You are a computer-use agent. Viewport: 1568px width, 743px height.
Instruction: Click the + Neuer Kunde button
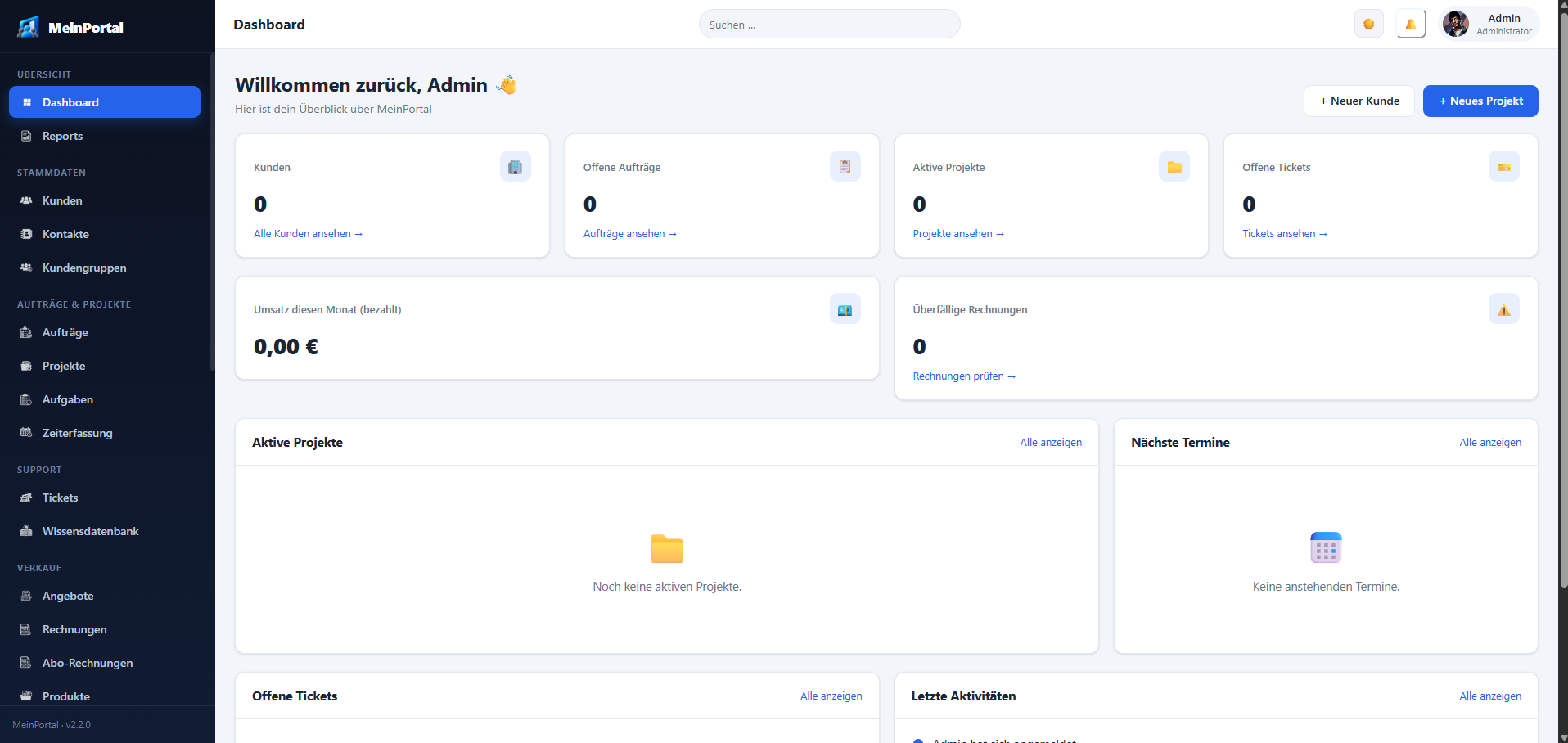(x=1358, y=101)
